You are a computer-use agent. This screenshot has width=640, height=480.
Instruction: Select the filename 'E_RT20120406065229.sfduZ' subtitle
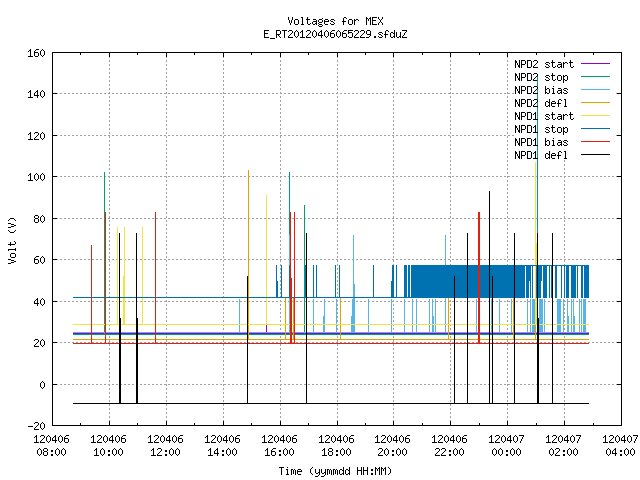335,34
